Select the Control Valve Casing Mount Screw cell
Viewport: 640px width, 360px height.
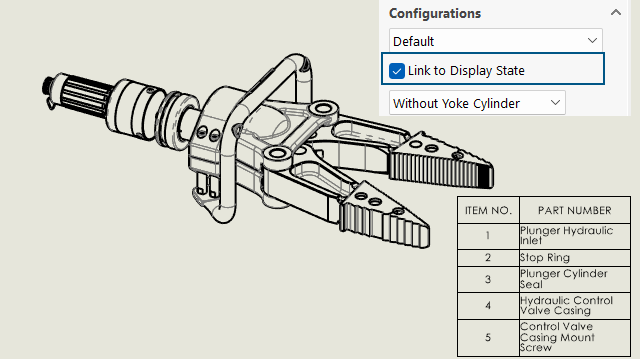(x=575, y=338)
